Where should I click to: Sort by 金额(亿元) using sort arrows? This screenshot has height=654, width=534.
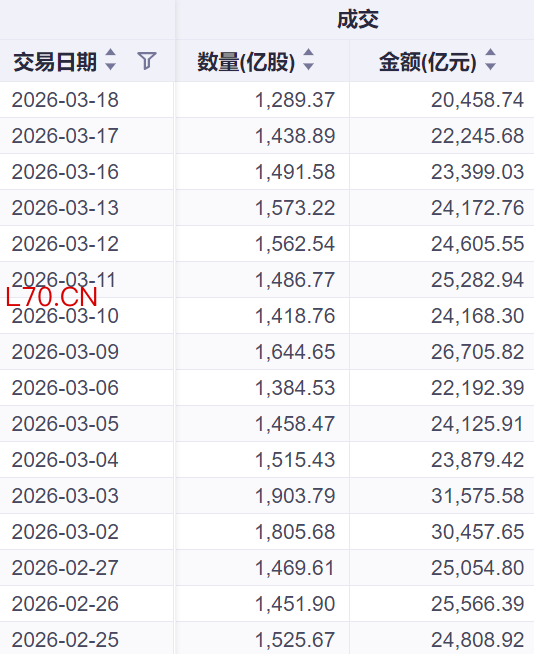(491, 59)
